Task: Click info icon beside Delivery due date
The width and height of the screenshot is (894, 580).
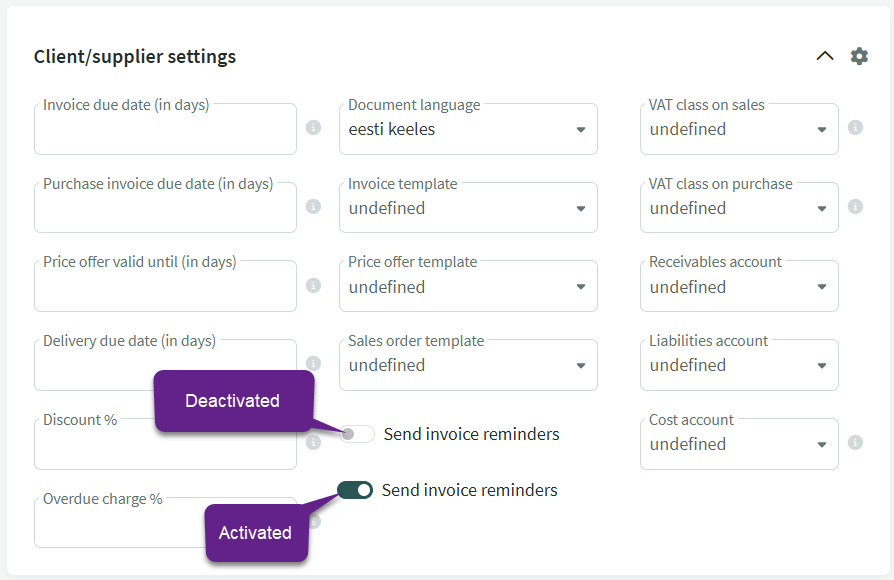Action: tap(313, 363)
